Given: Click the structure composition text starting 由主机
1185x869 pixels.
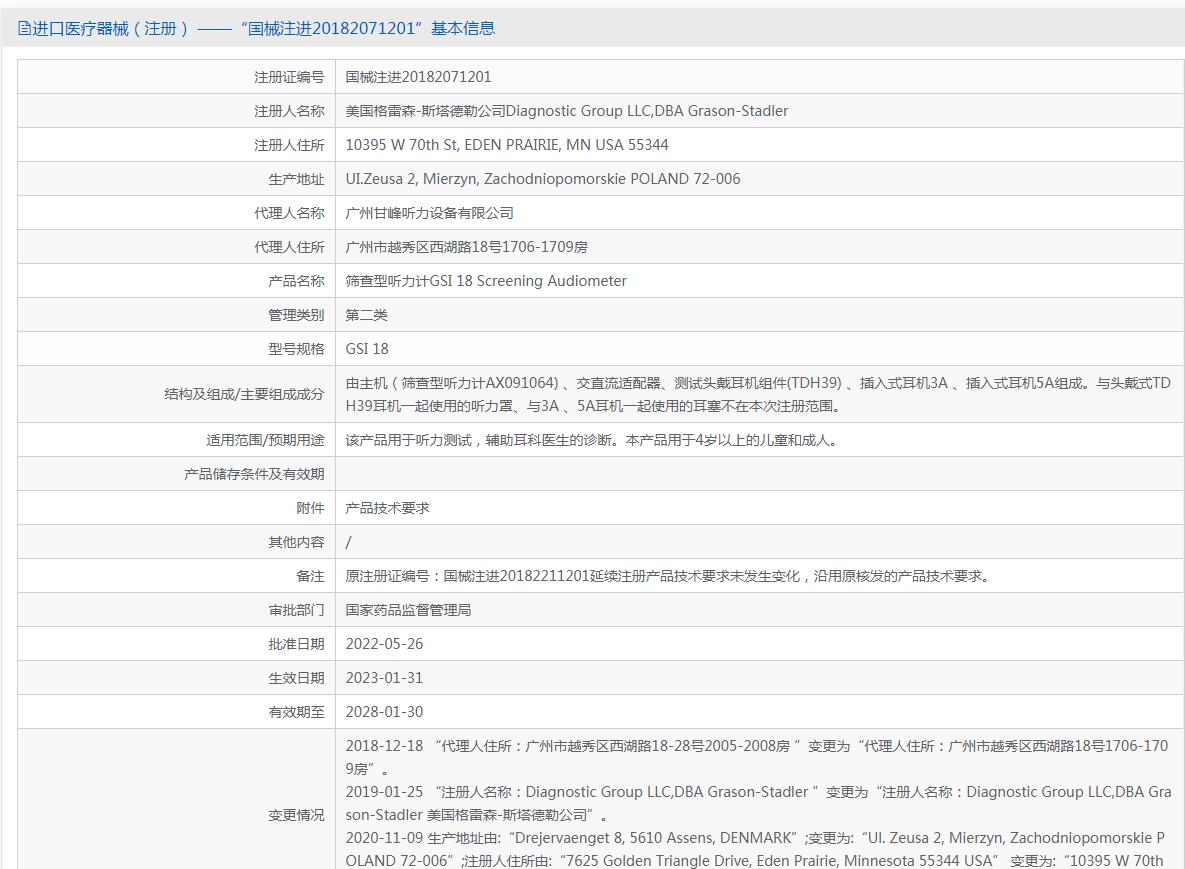Looking at the screenshot, I should 758,394.
